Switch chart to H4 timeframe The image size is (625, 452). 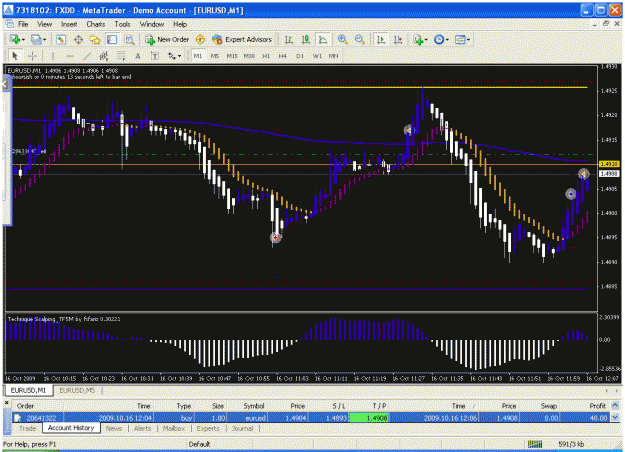[283, 56]
